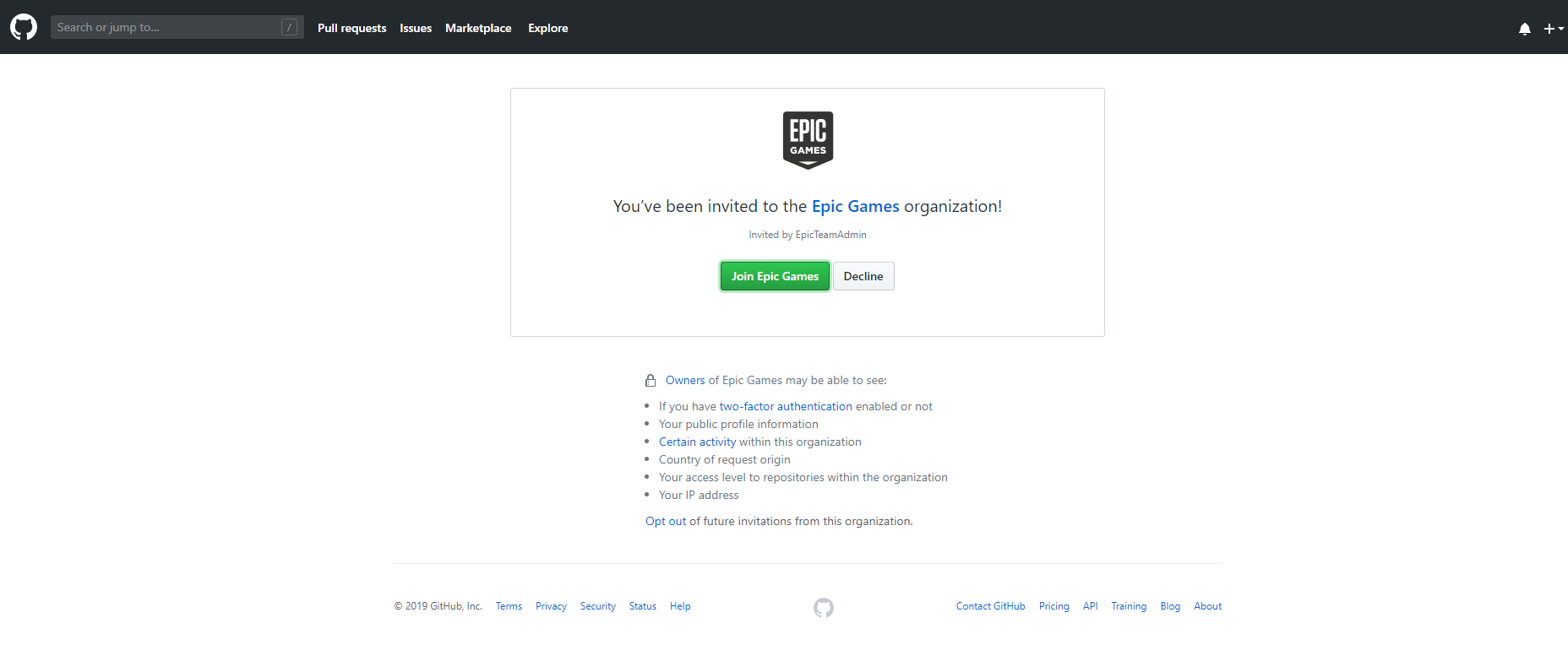
Task: Open Pull requests in the top navigation
Action: [x=351, y=28]
